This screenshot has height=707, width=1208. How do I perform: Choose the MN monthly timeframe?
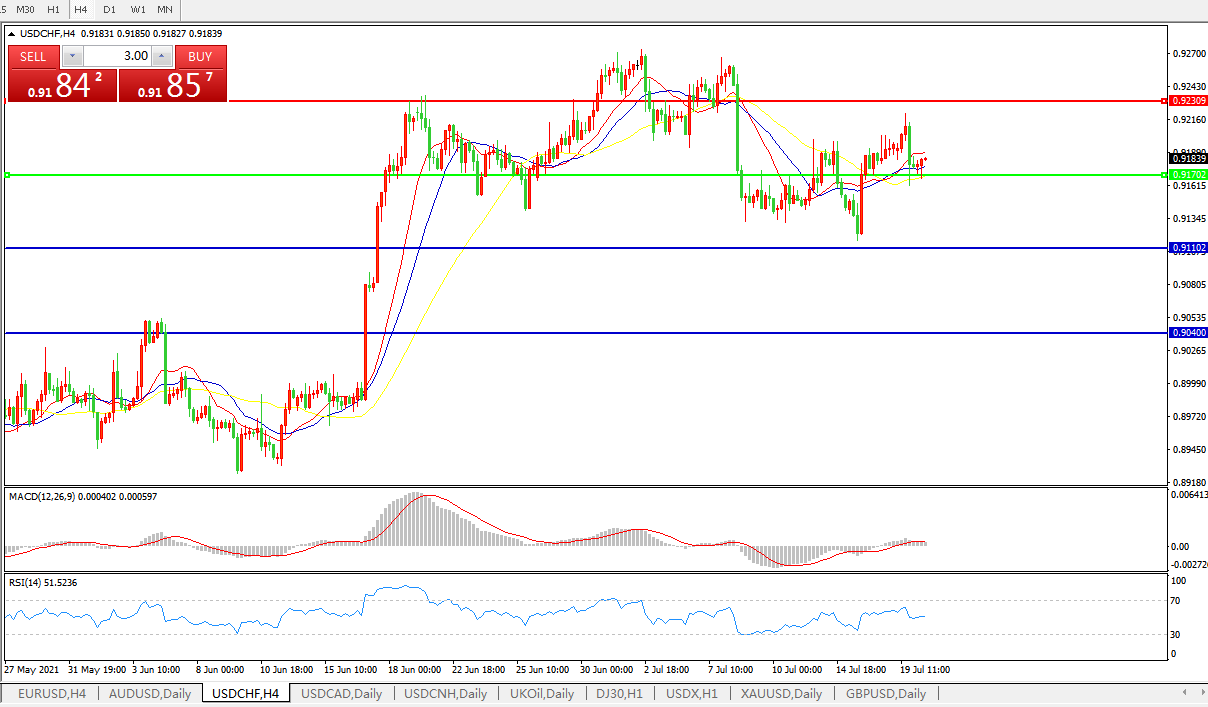tap(165, 9)
